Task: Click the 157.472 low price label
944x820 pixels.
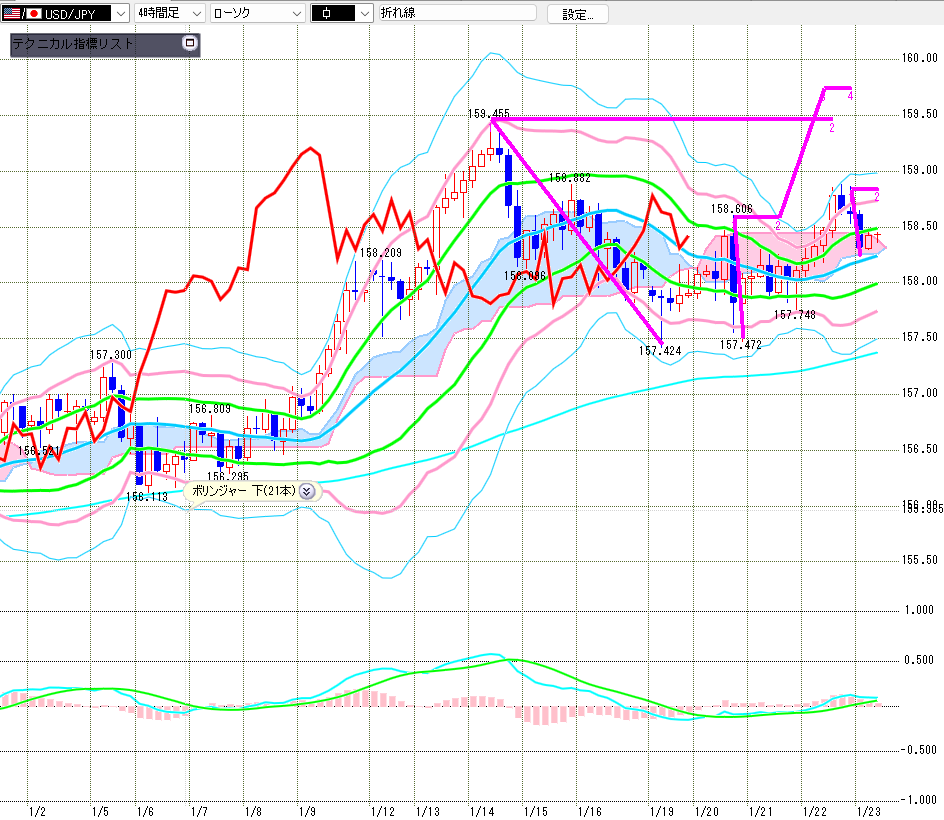Action: (x=741, y=344)
